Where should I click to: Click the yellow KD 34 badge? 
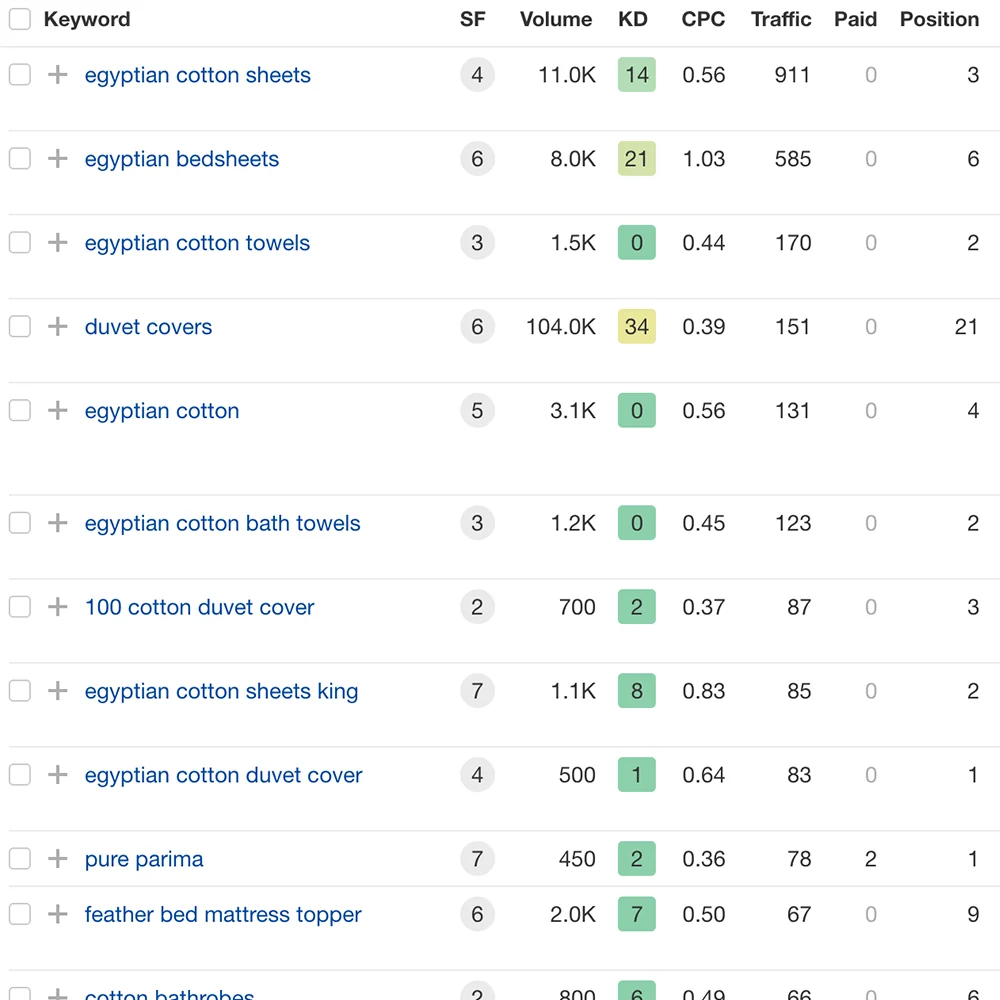pos(637,327)
